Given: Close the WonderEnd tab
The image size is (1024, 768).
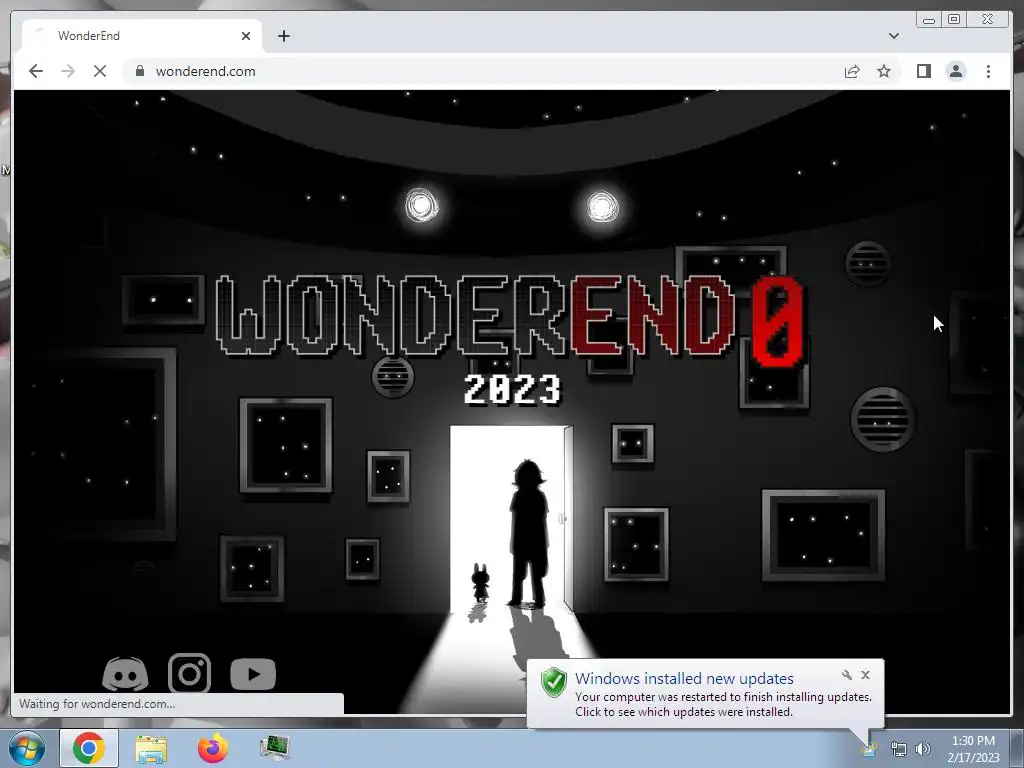Looking at the screenshot, I should pyautogui.click(x=246, y=36).
